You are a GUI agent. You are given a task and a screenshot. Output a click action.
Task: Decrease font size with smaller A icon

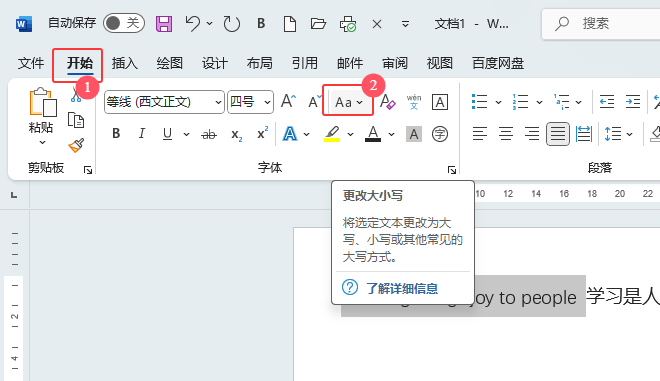coord(314,102)
